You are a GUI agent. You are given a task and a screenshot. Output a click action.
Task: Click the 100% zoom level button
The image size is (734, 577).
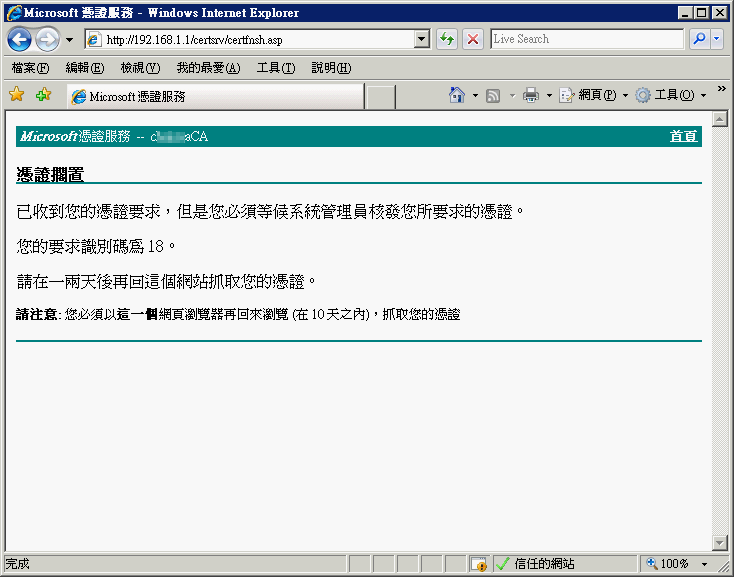(x=668, y=564)
